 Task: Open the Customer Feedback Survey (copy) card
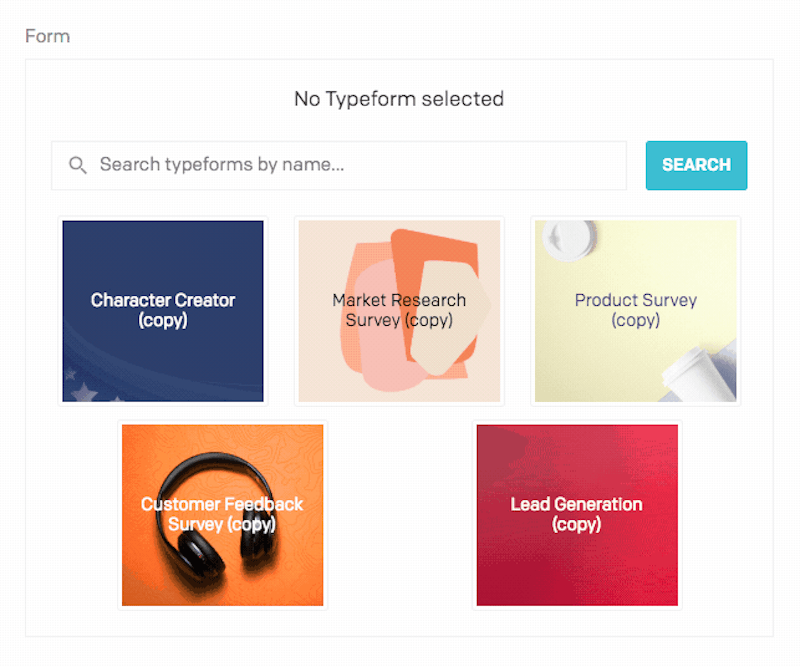pos(222,515)
